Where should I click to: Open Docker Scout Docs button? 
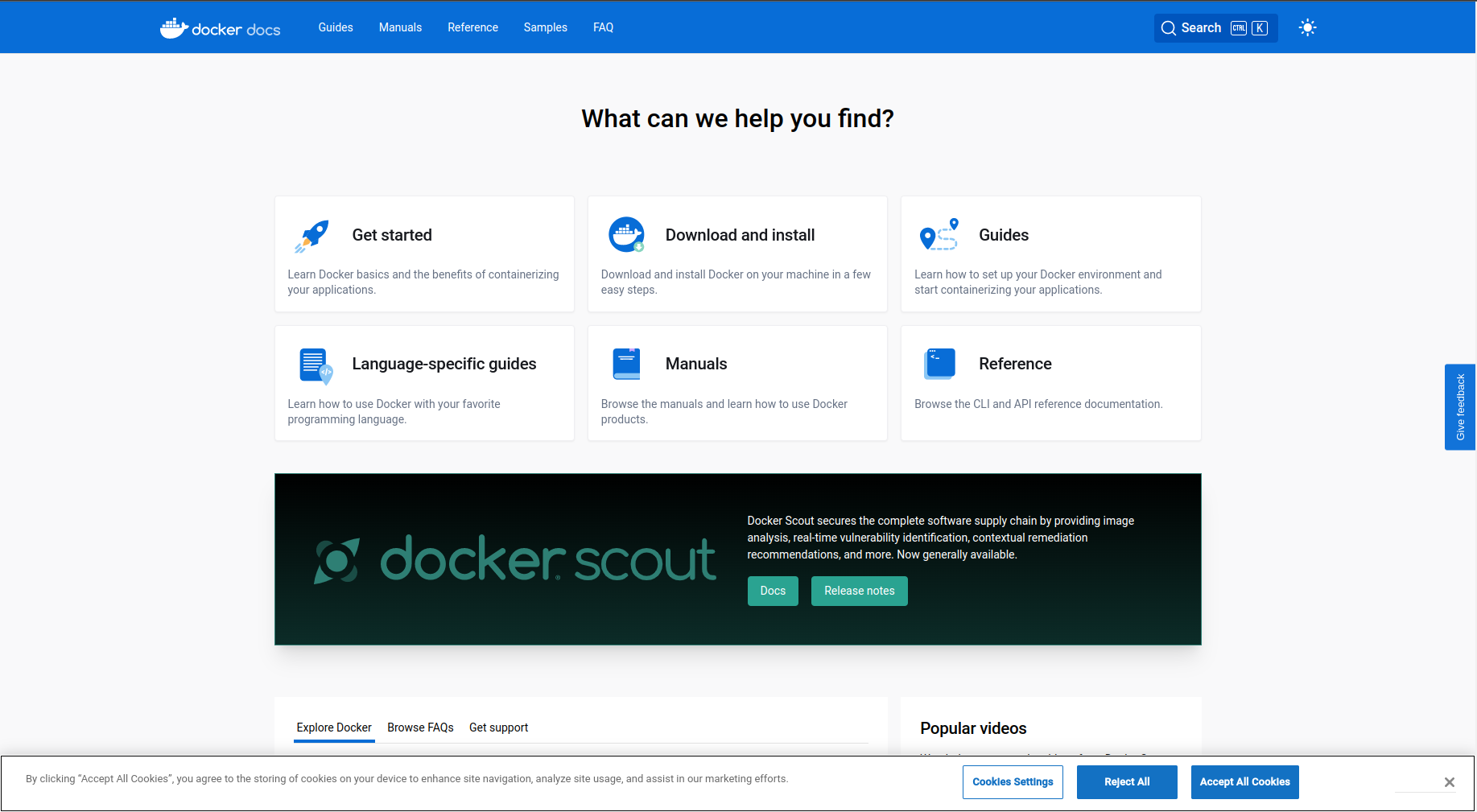click(x=773, y=591)
